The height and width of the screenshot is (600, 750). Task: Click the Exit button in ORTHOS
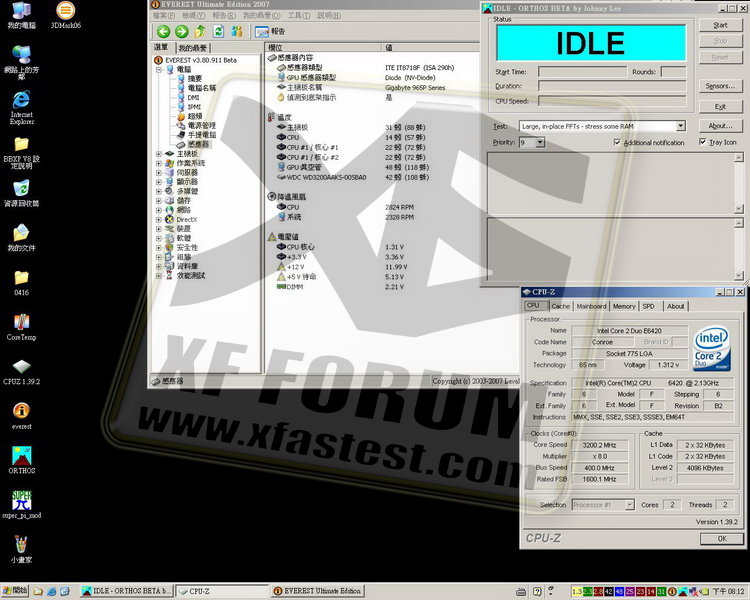tap(720, 107)
